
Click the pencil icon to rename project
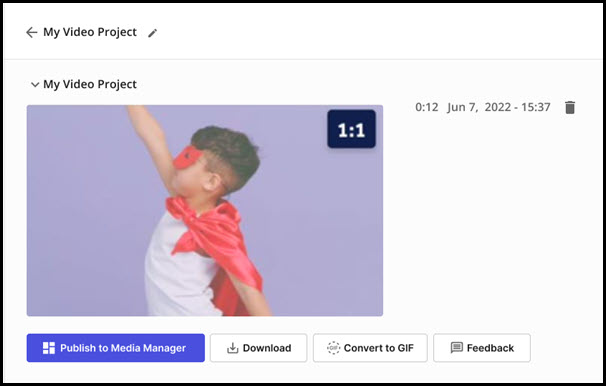tap(153, 33)
